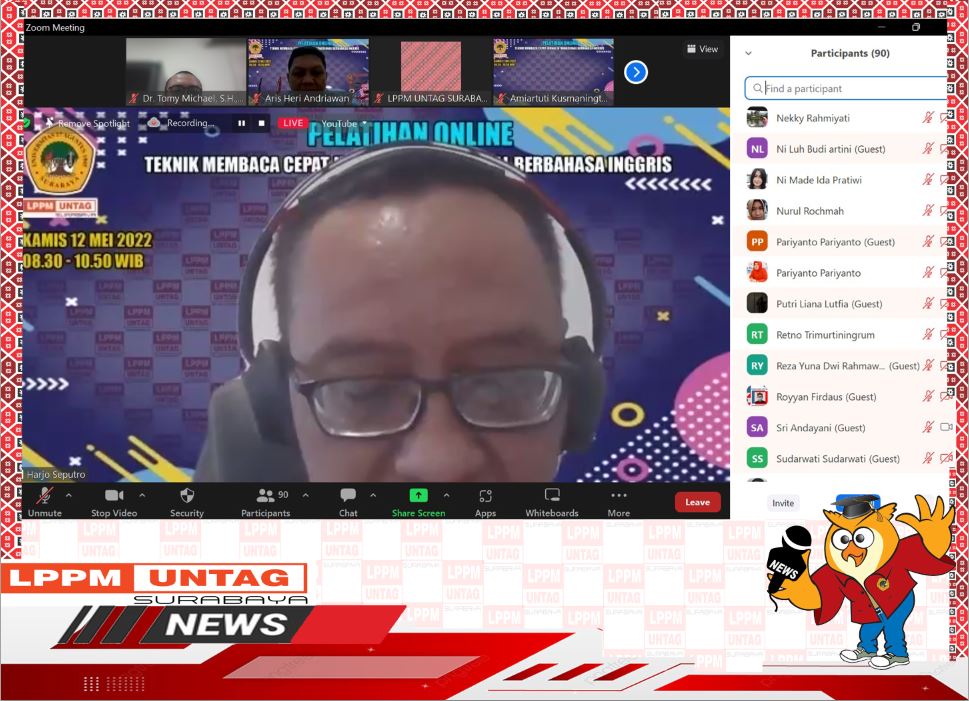Viewport: 969px width, 701px height.
Task: Click the Invite button
Action: pos(783,503)
